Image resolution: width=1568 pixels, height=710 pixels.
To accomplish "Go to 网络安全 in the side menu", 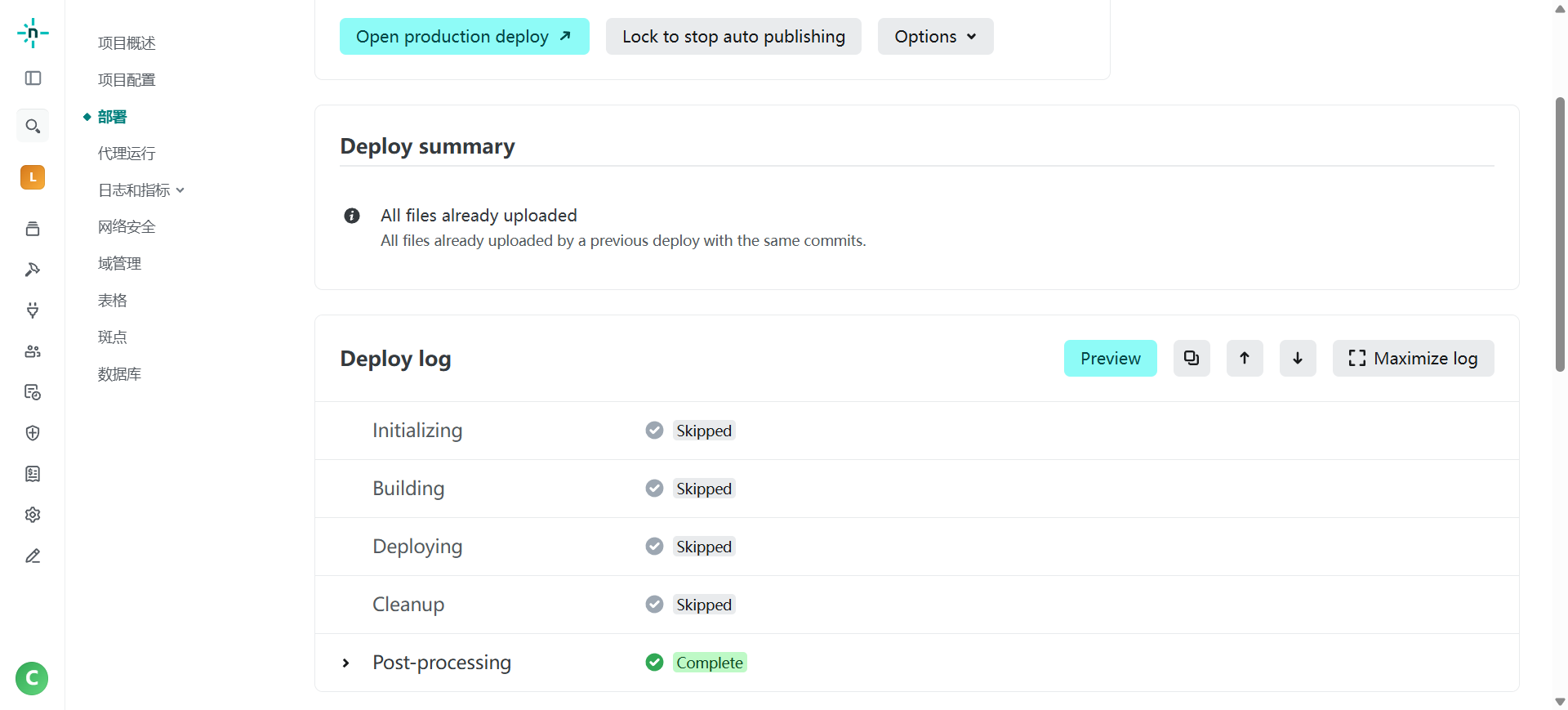I will tap(127, 227).
